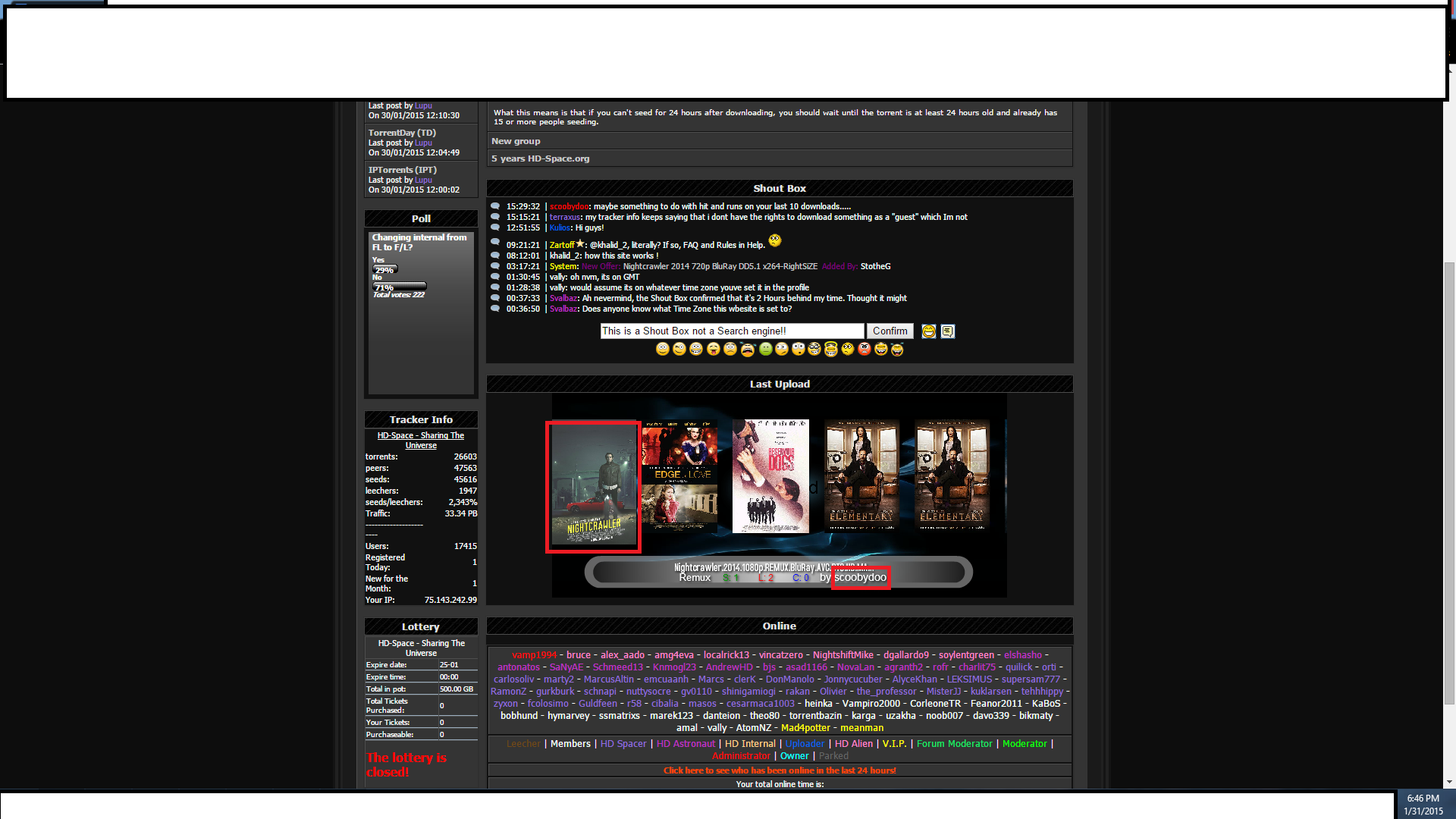Open Lupu link under IPTorrents (IPT) post
Viewport: 1456px width, 819px height.
[x=423, y=180]
